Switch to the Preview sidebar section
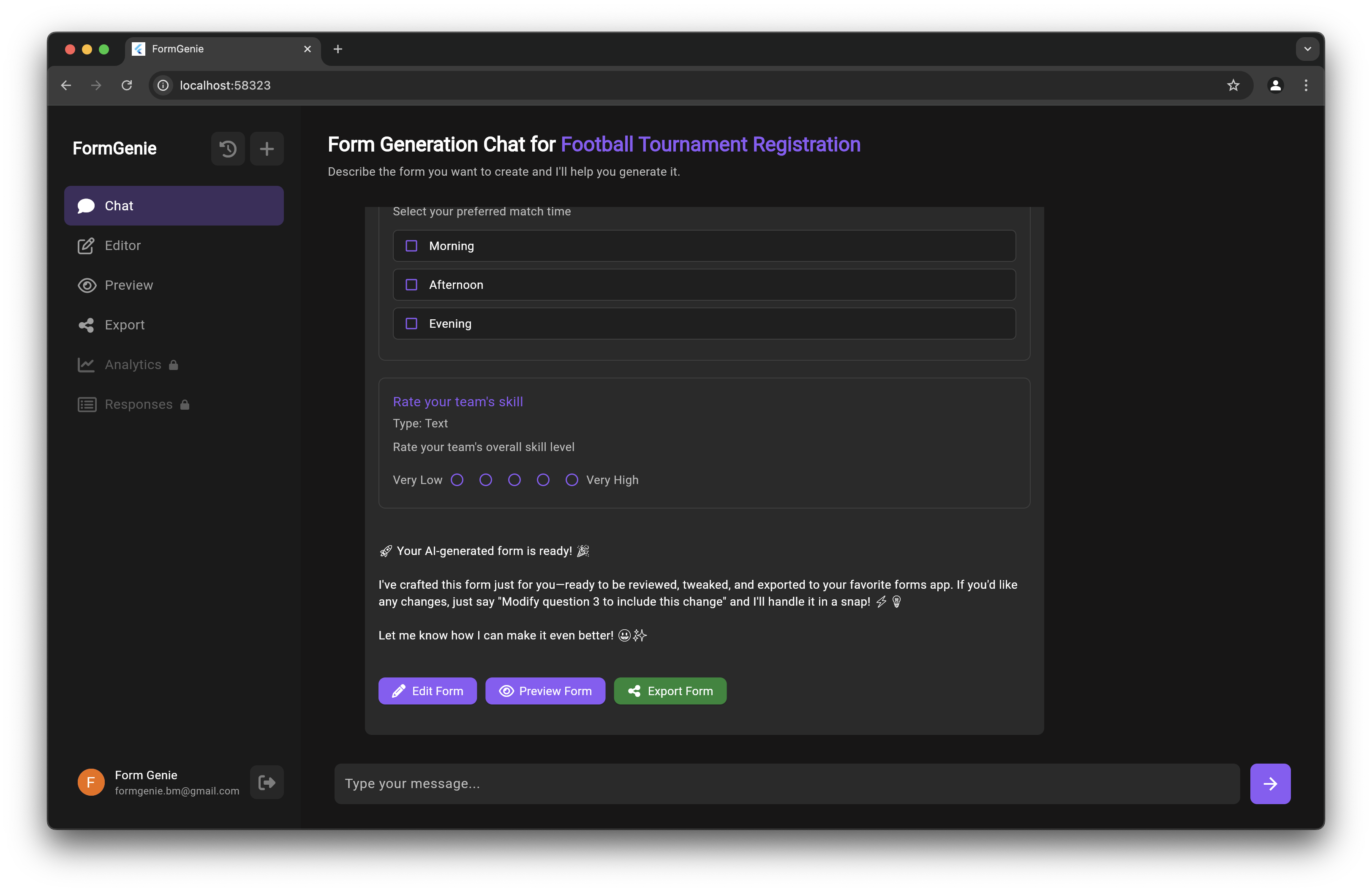The width and height of the screenshot is (1372, 892). pos(128,285)
